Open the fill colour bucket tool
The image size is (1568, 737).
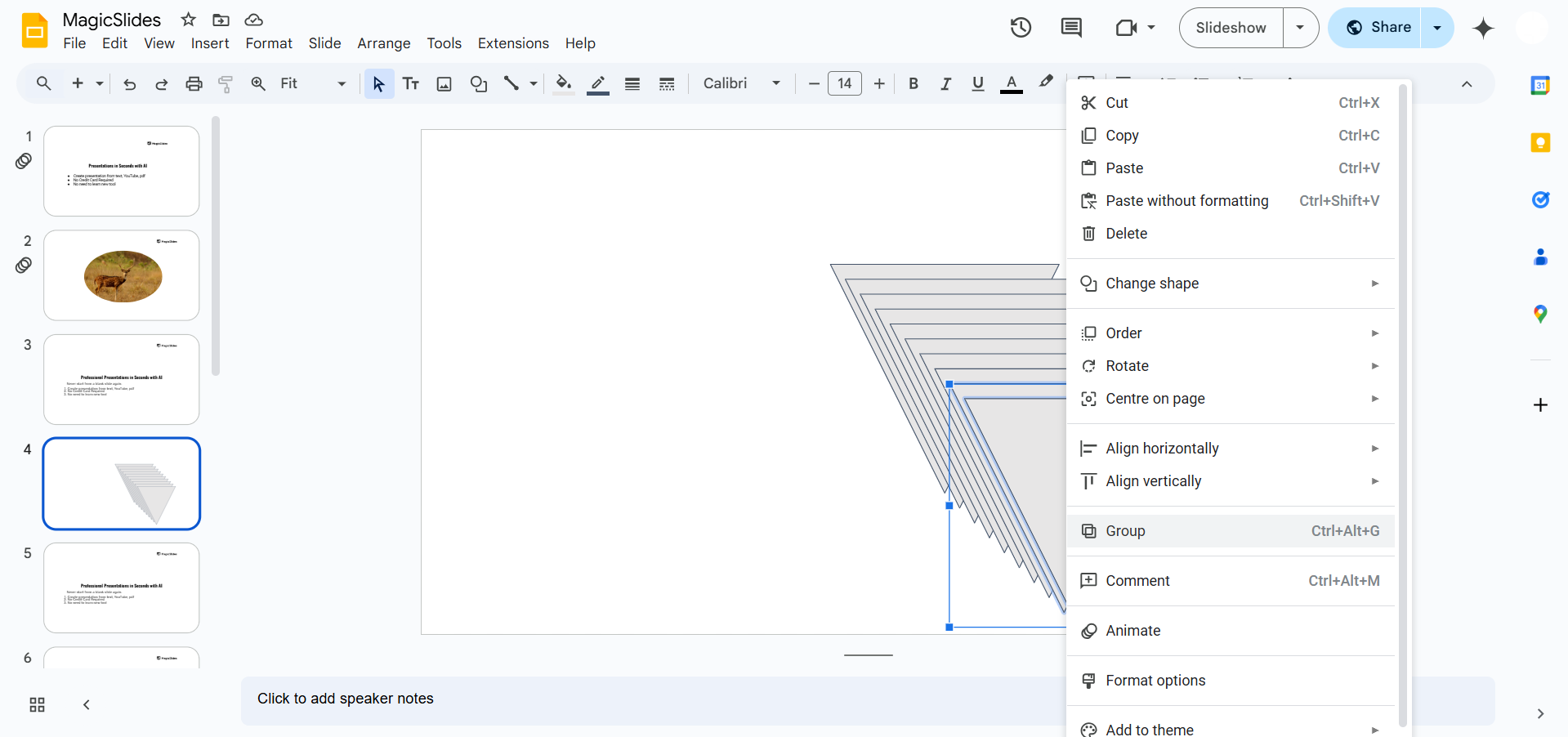coord(563,83)
